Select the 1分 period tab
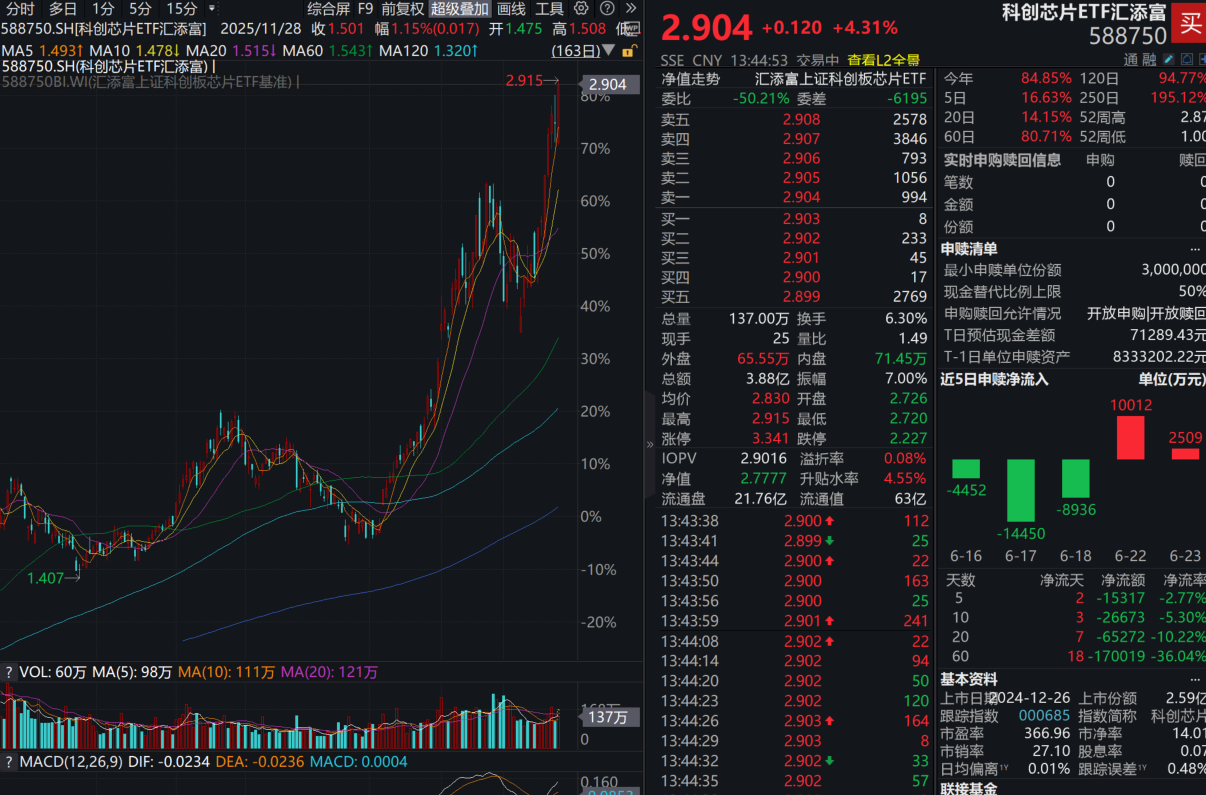Image resolution: width=1206 pixels, height=795 pixels. coord(103,8)
